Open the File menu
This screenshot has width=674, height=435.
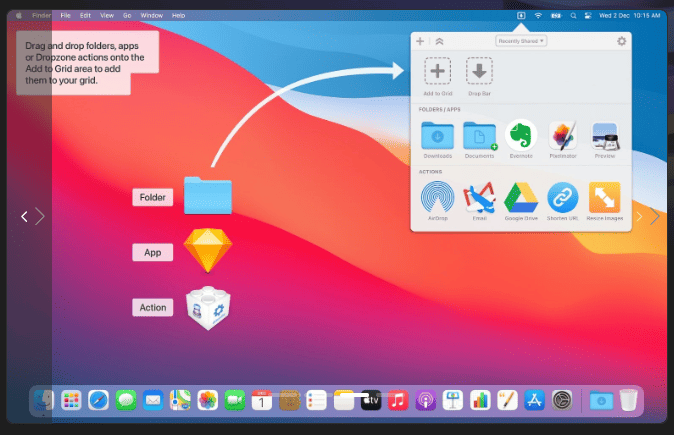pyautogui.click(x=65, y=15)
